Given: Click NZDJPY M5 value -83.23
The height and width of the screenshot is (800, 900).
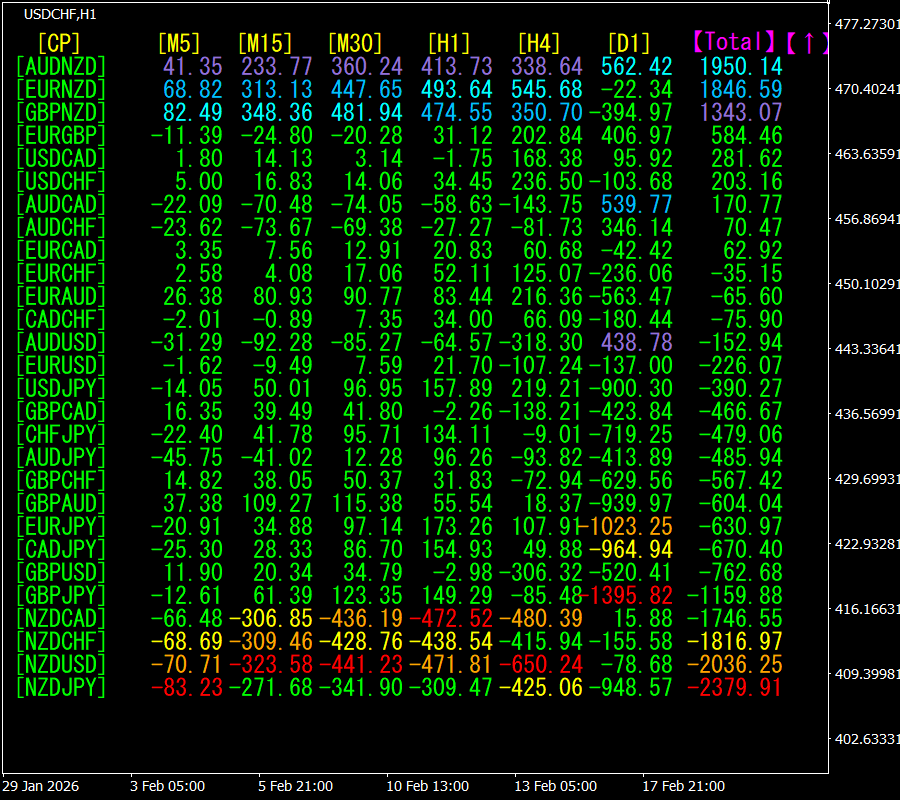Looking at the screenshot, I should [x=187, y=687].
